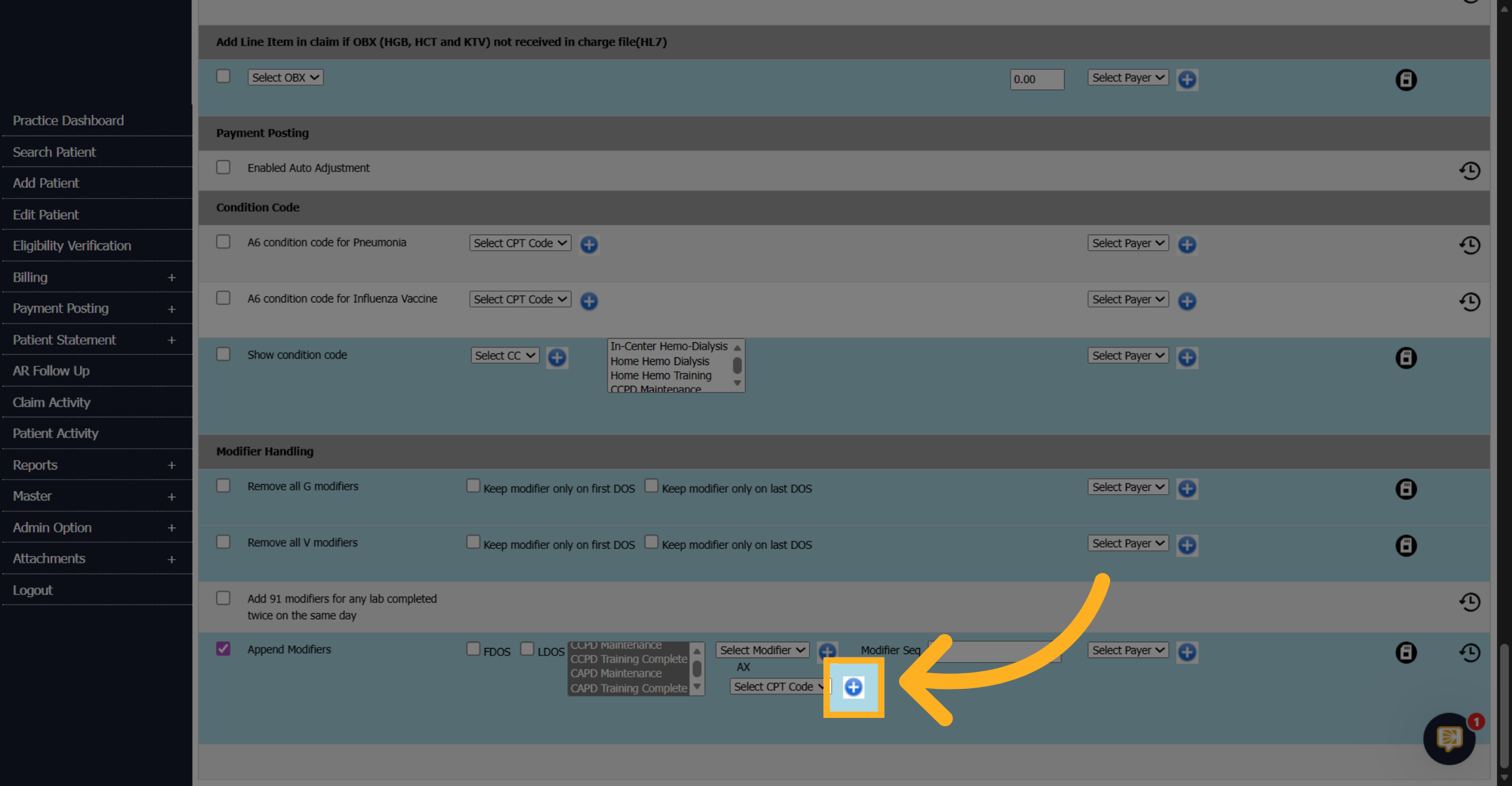Save the Append Modifiers row
The height and width of the screenshot is (786, 1512).
pos(1406,652)
